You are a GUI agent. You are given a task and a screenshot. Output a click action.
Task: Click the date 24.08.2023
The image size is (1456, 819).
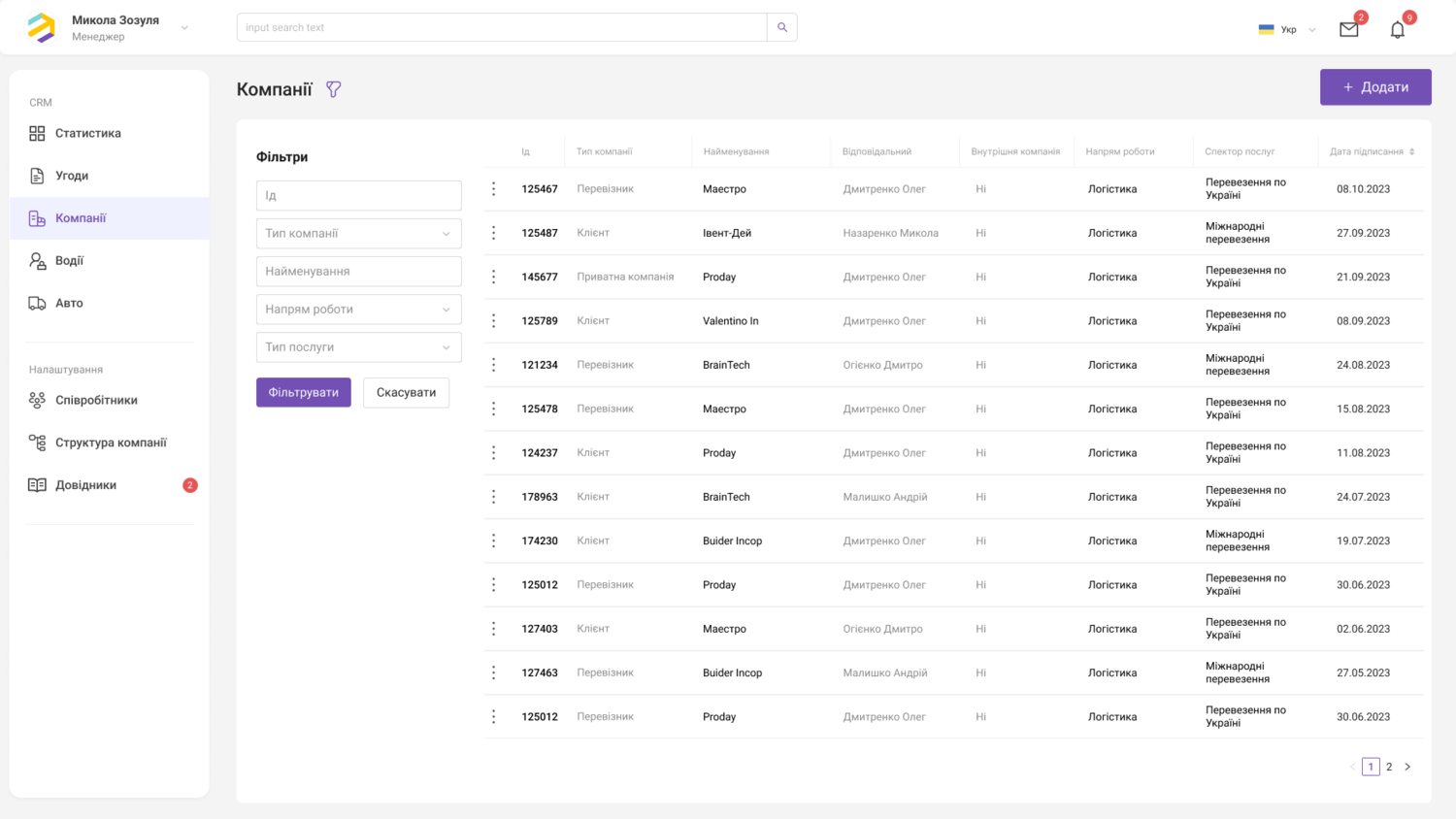click(x=1363, y=365)
